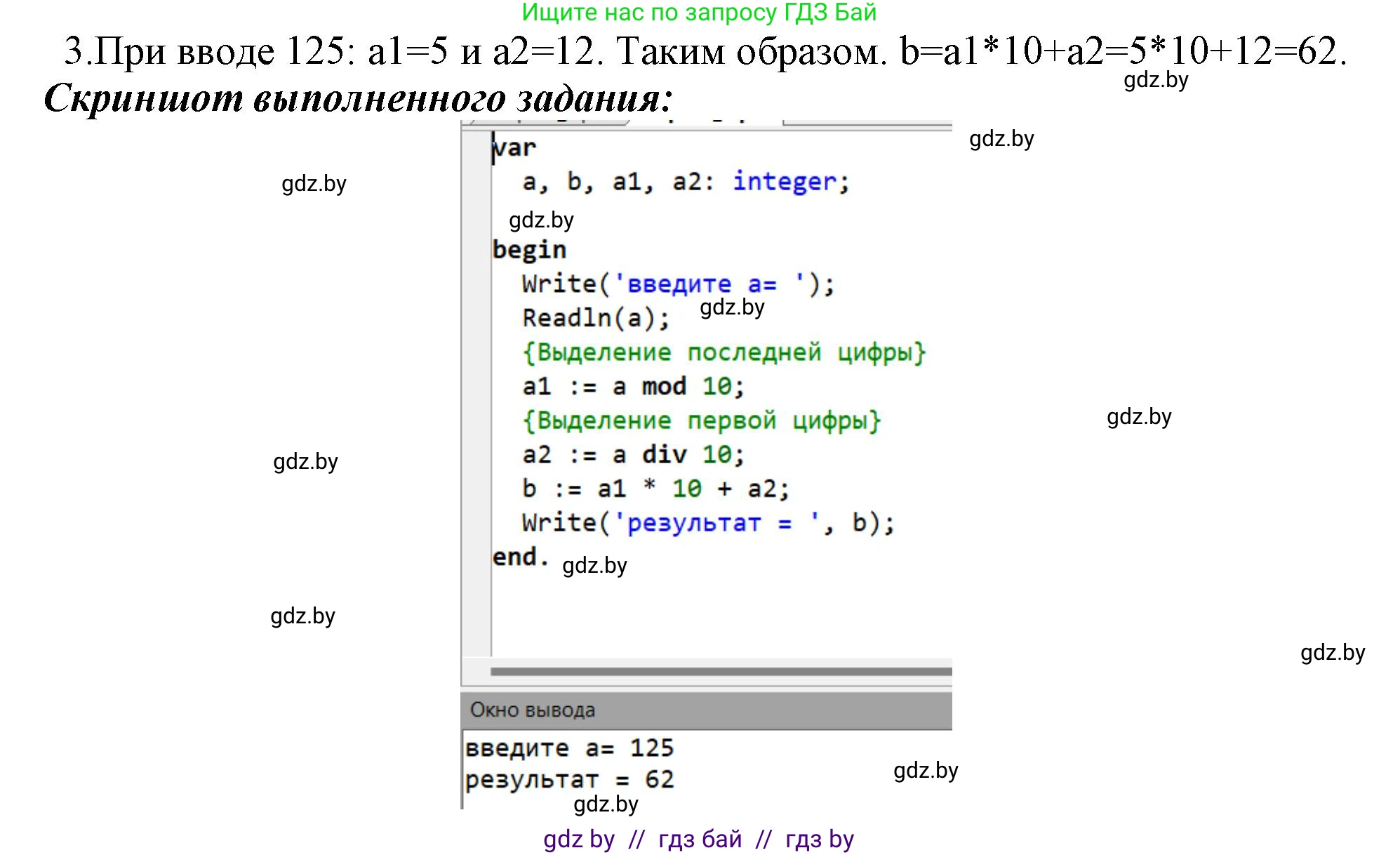The width and height of the screenshot is (1400, 855).
Task: Click the 'b := a1 * 10 + a2;' line
Action: (x=655, y=489)
